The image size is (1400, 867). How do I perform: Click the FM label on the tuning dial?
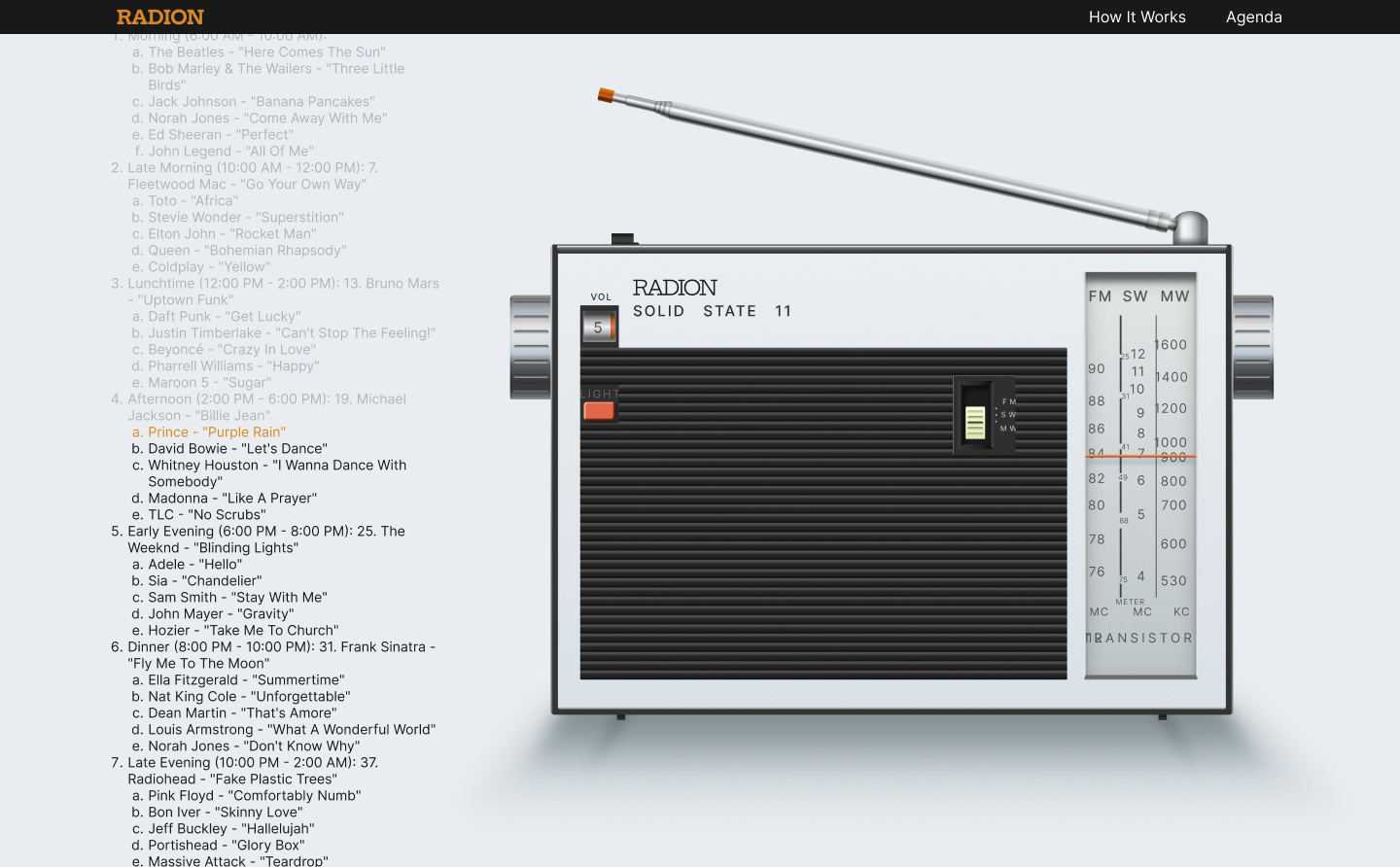point(1100,296)
